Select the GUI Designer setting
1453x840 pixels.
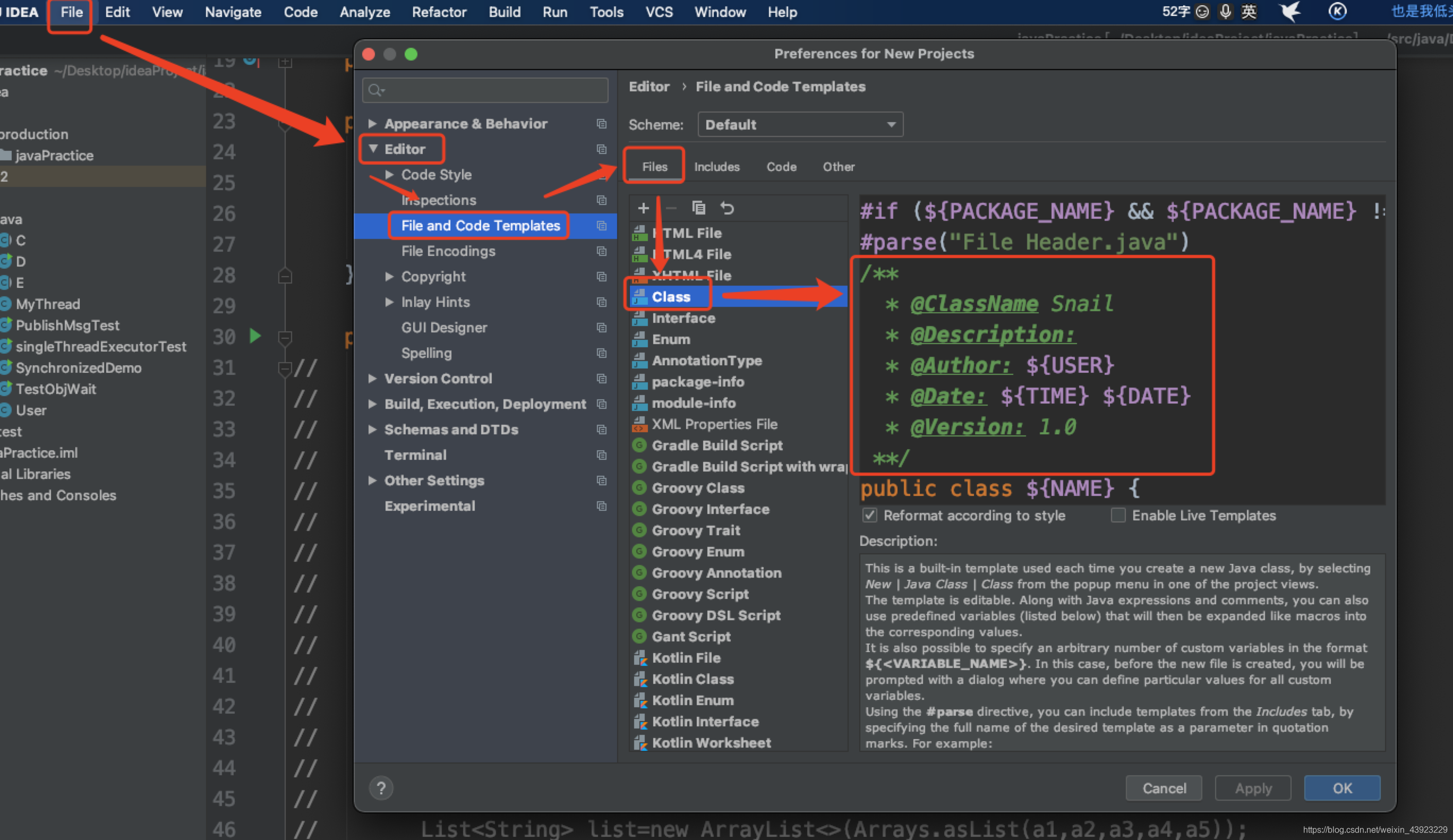pyautogui.click(x=444, y=328)
